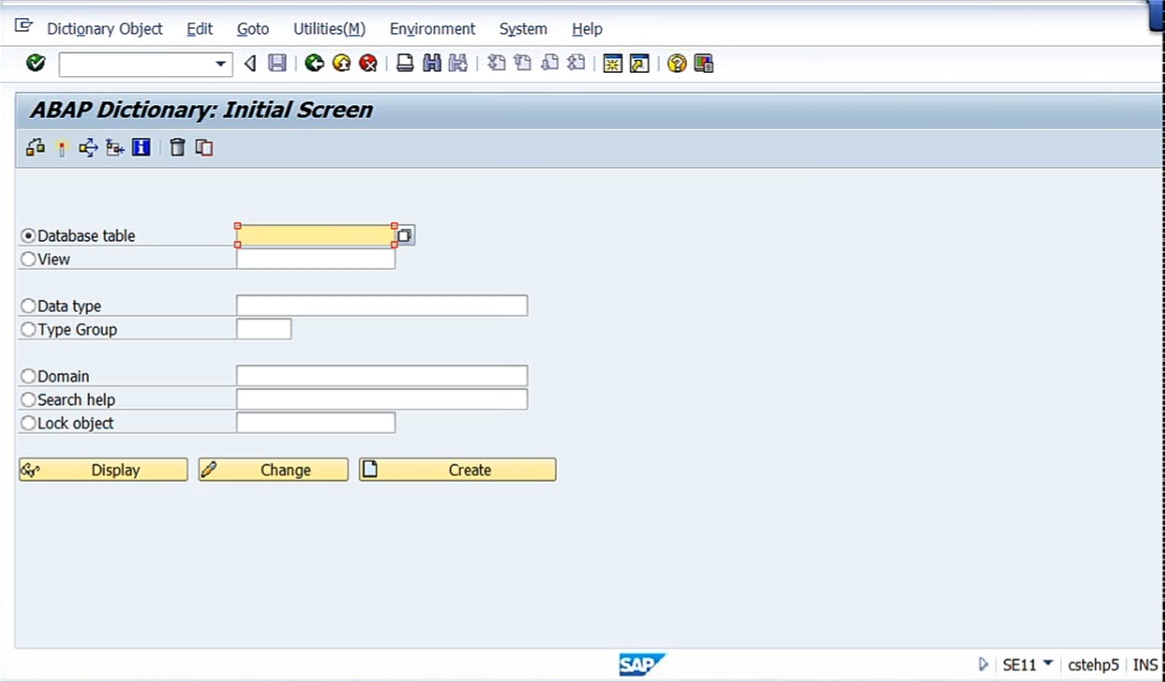Click the Display button
The image size is (1165, 682).
103,470
